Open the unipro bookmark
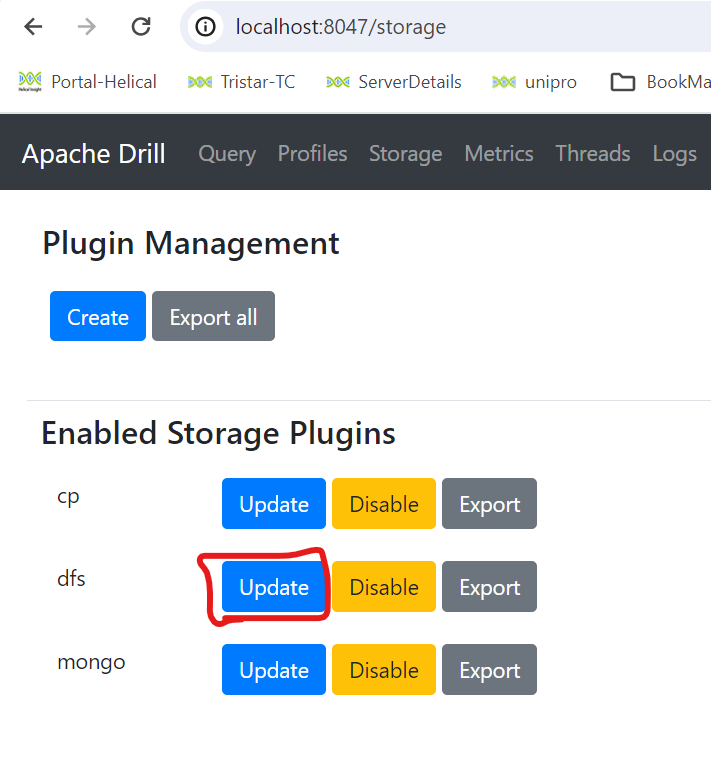Screen dimensions: 711x757 click(534, 82)
